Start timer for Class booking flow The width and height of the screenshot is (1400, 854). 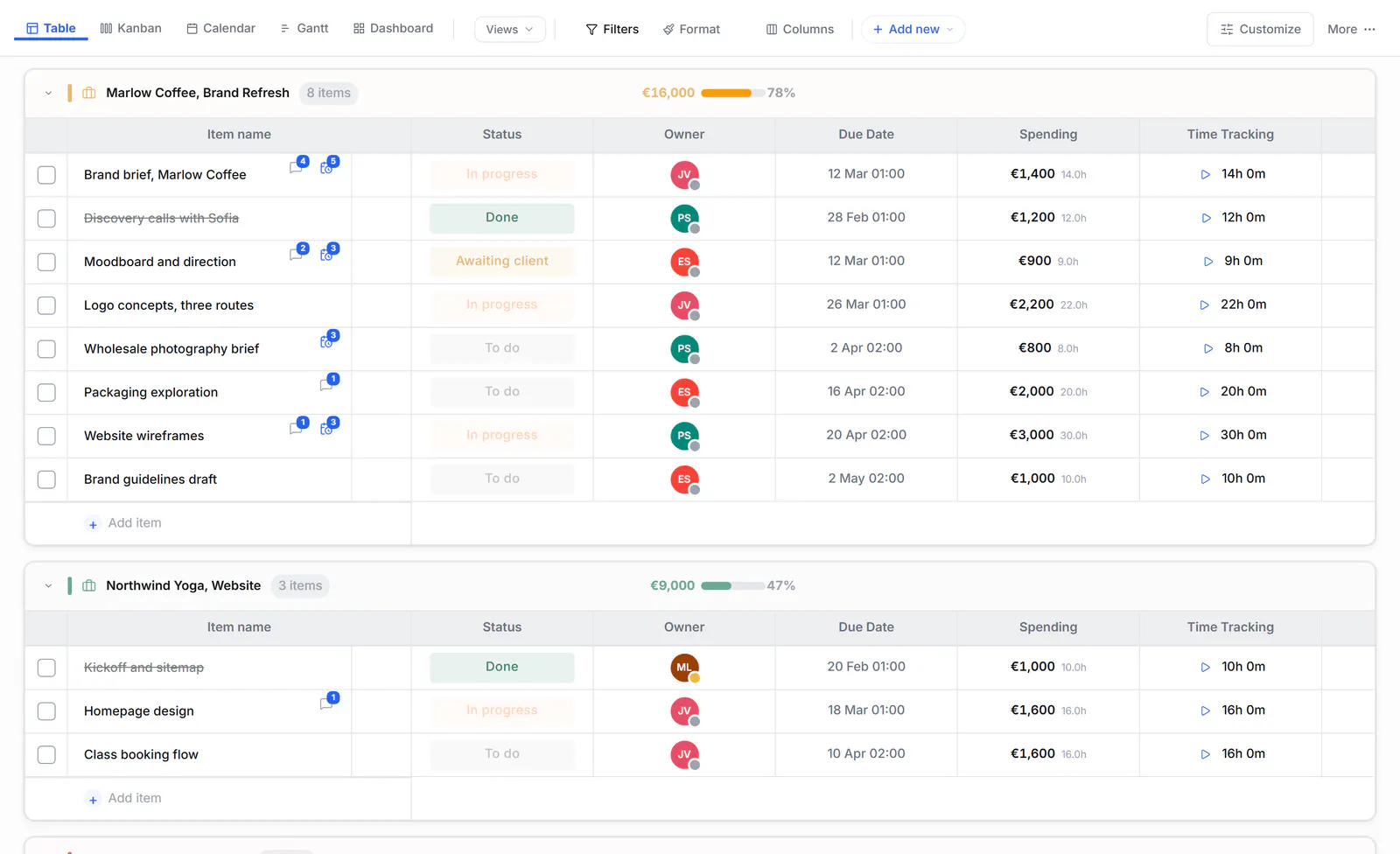pos(1206,754)
